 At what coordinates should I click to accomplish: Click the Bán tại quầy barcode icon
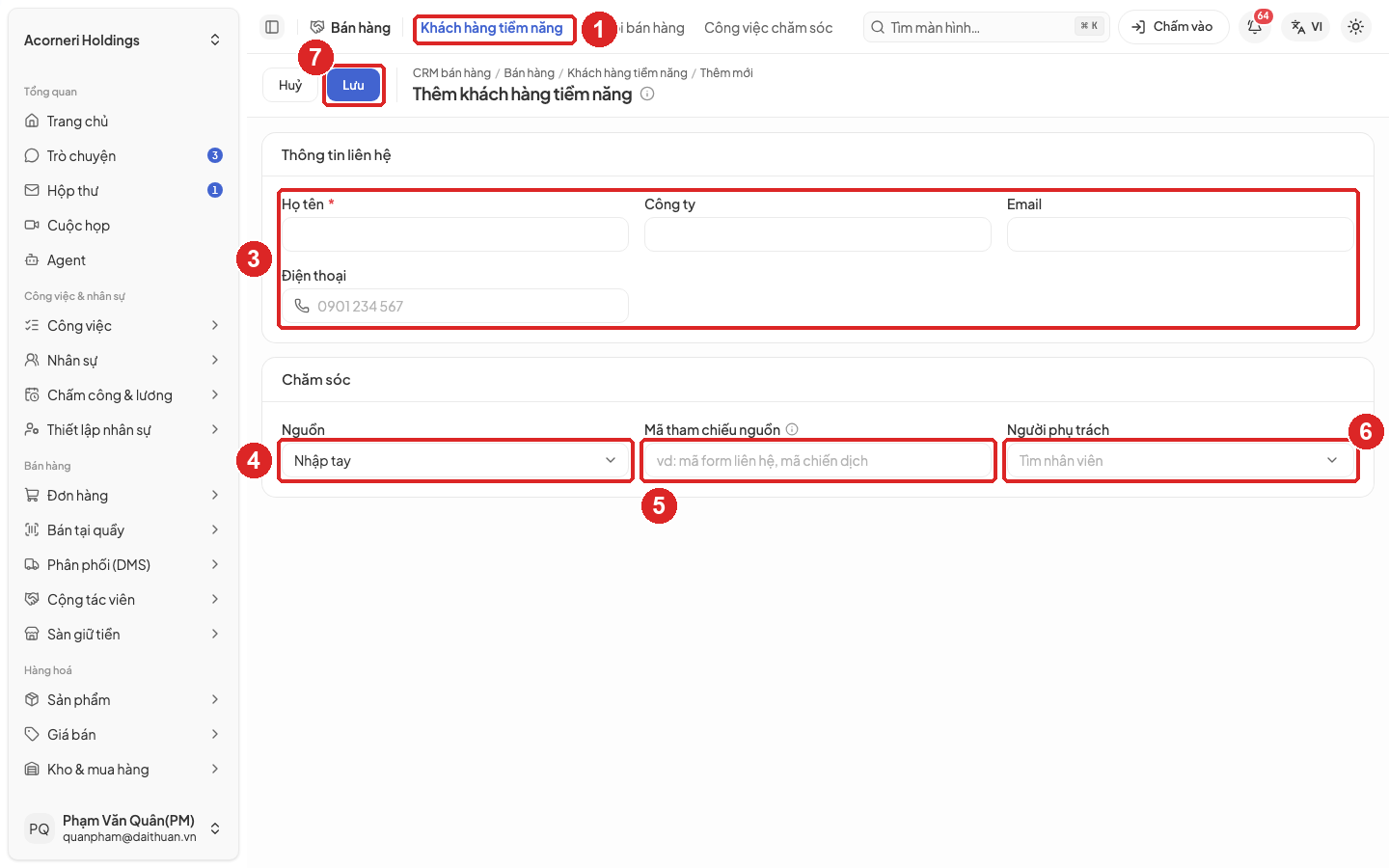tap(32, 529)
